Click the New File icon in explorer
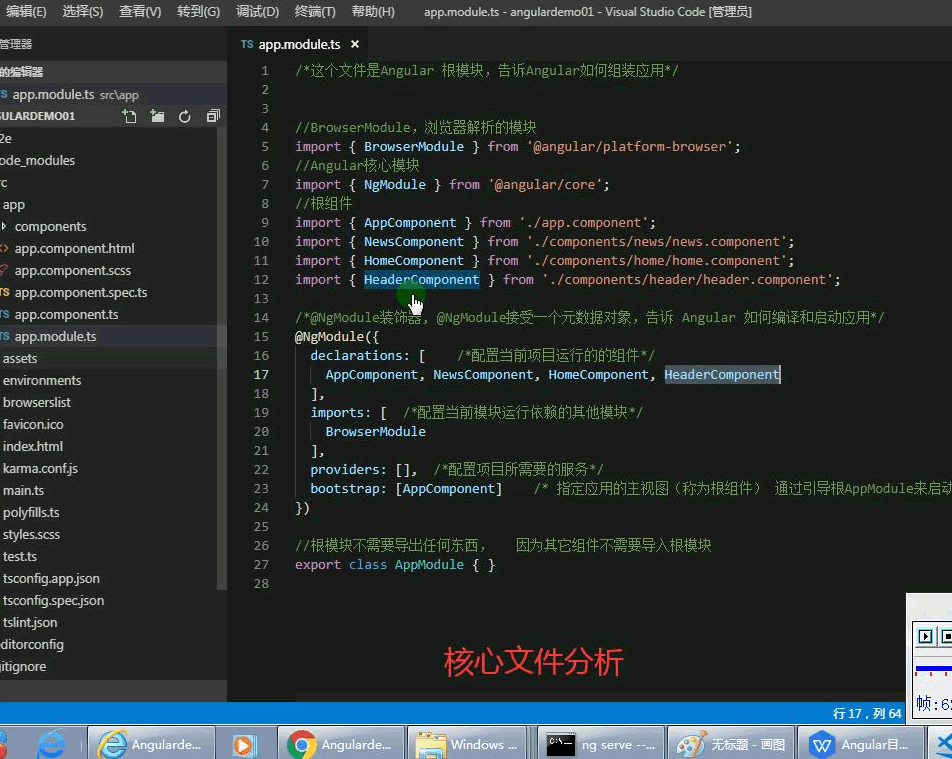The height and width of the screenshot is (759, 952). pos(130,116)
